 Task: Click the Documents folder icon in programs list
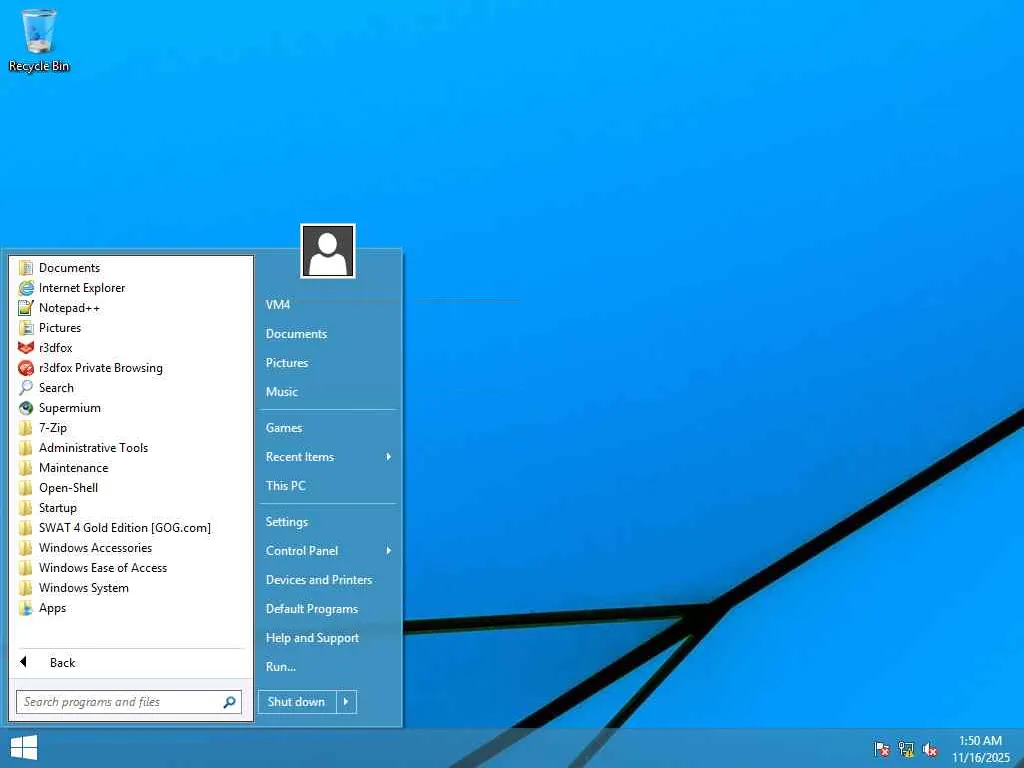tap(26, 268)
